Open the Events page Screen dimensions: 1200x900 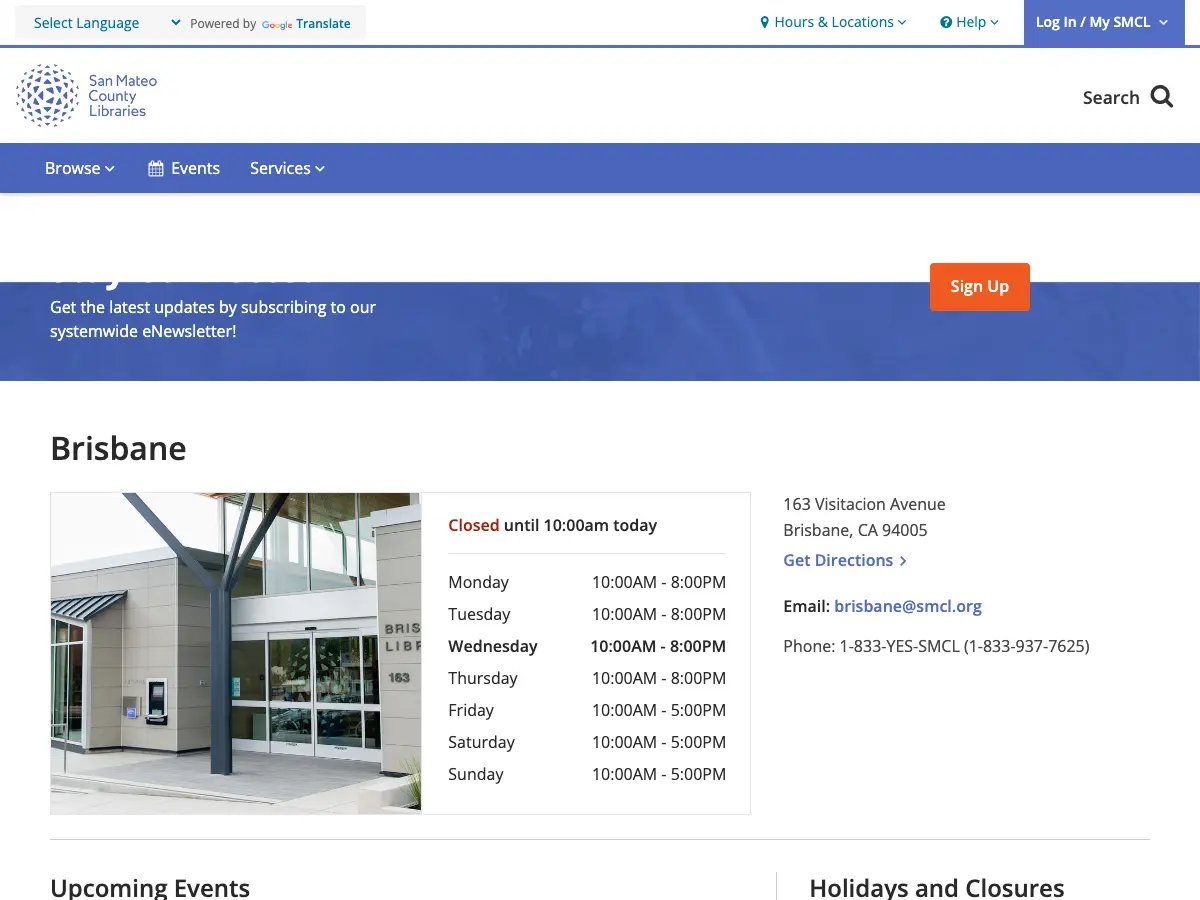pyautogui.click(x=184, y=168)
